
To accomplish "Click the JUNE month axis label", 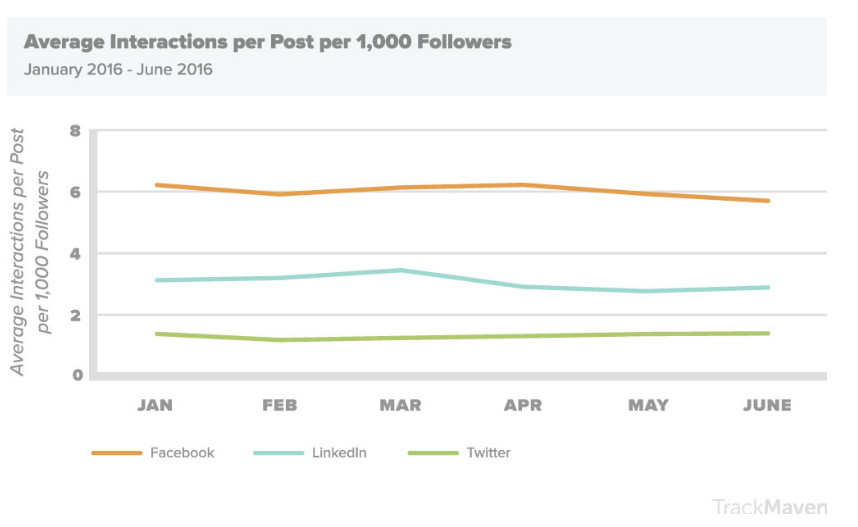I will (x=767, y=405).
